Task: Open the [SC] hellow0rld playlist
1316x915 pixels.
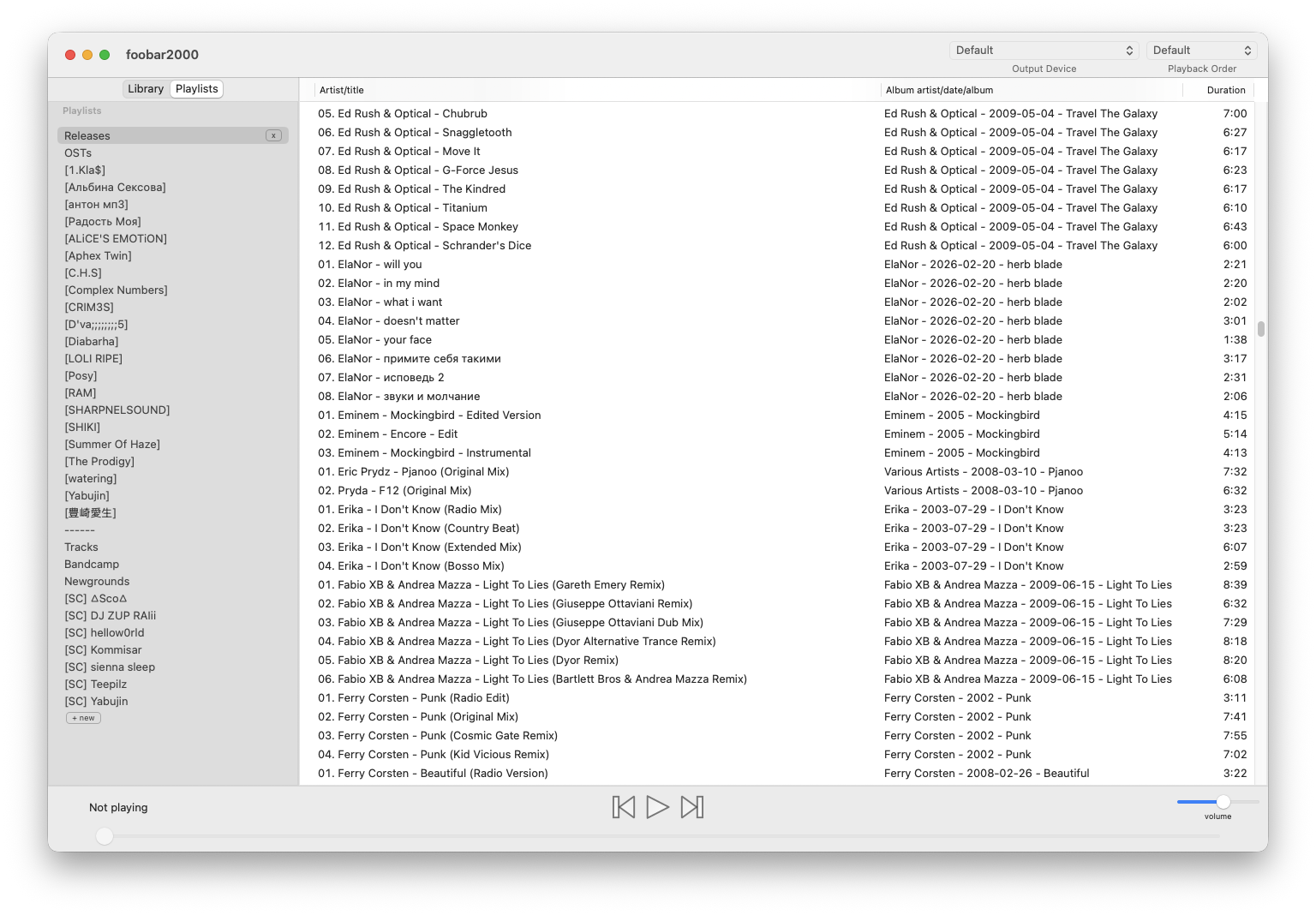Action: click(x=172, y=632)
